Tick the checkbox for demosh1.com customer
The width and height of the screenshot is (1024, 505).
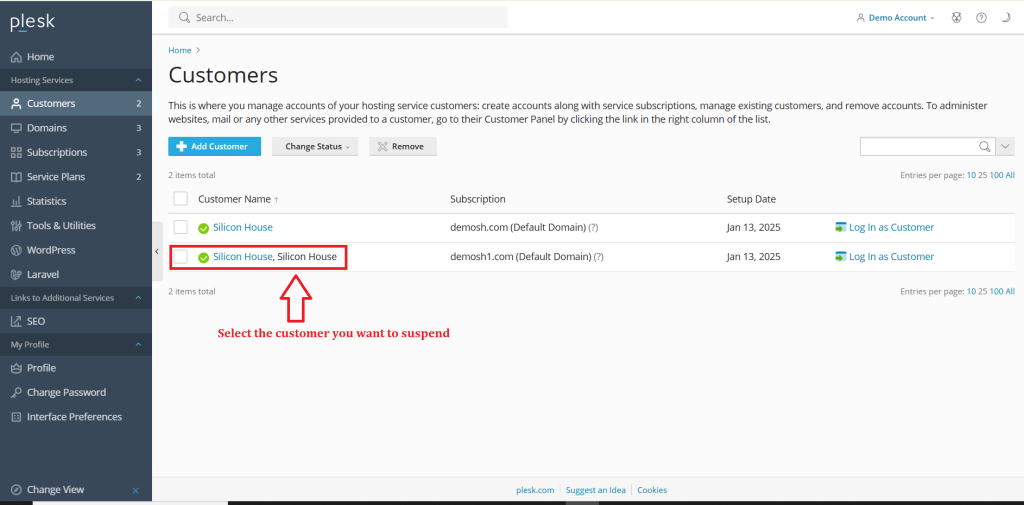[181, 257]
